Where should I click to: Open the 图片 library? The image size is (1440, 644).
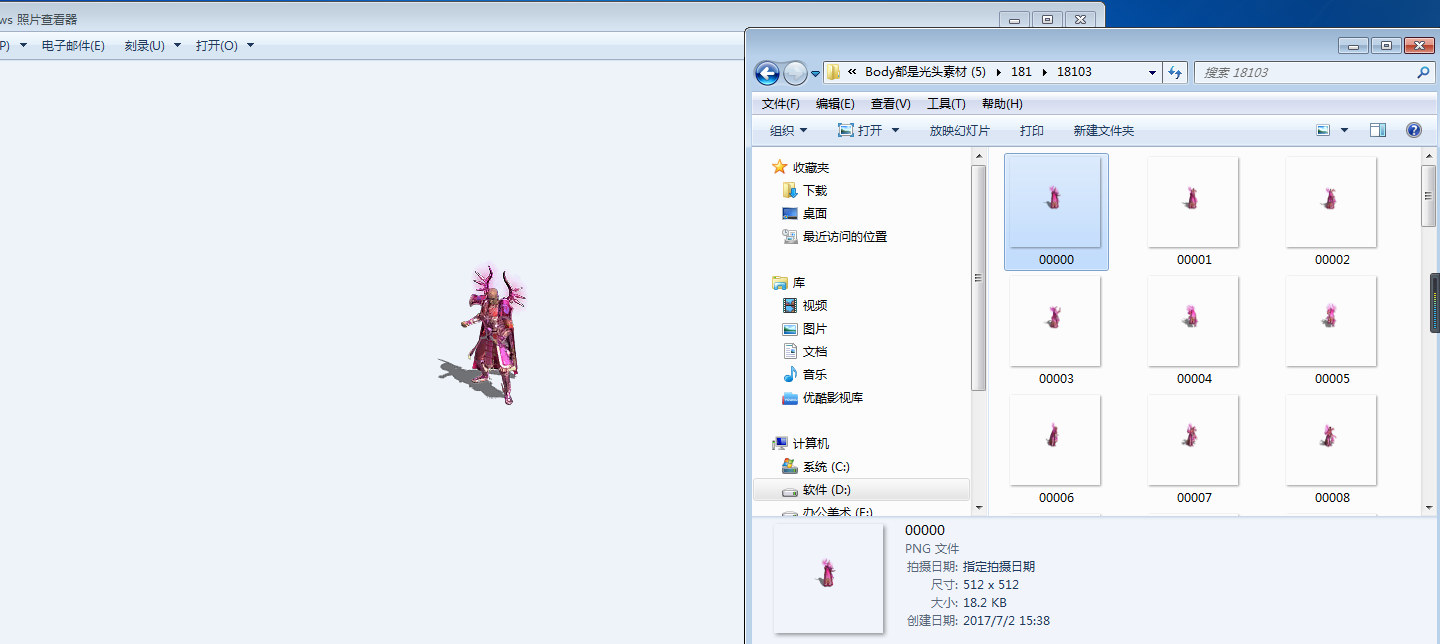pos(805,329)
